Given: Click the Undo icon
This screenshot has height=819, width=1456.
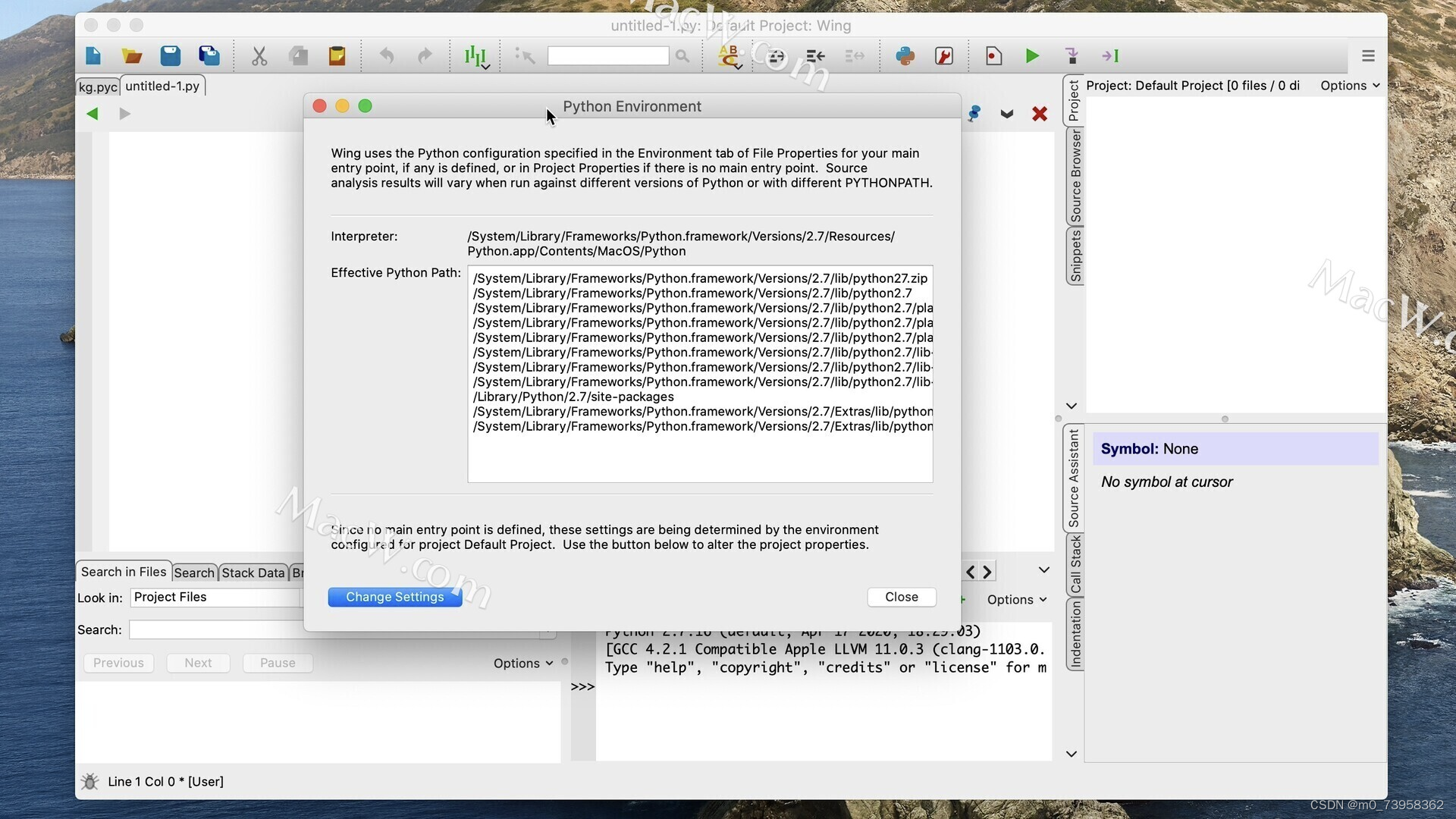Looking at the screenshot, I should 386,55.
